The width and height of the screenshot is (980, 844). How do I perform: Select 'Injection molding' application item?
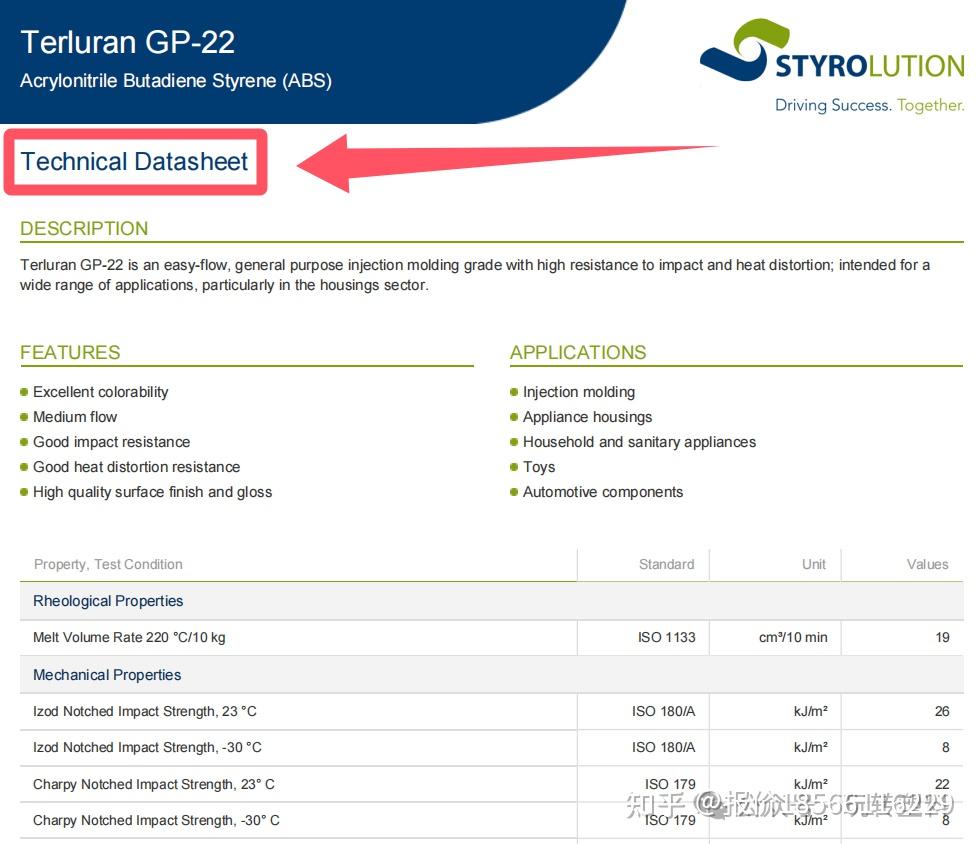[579, 392]
